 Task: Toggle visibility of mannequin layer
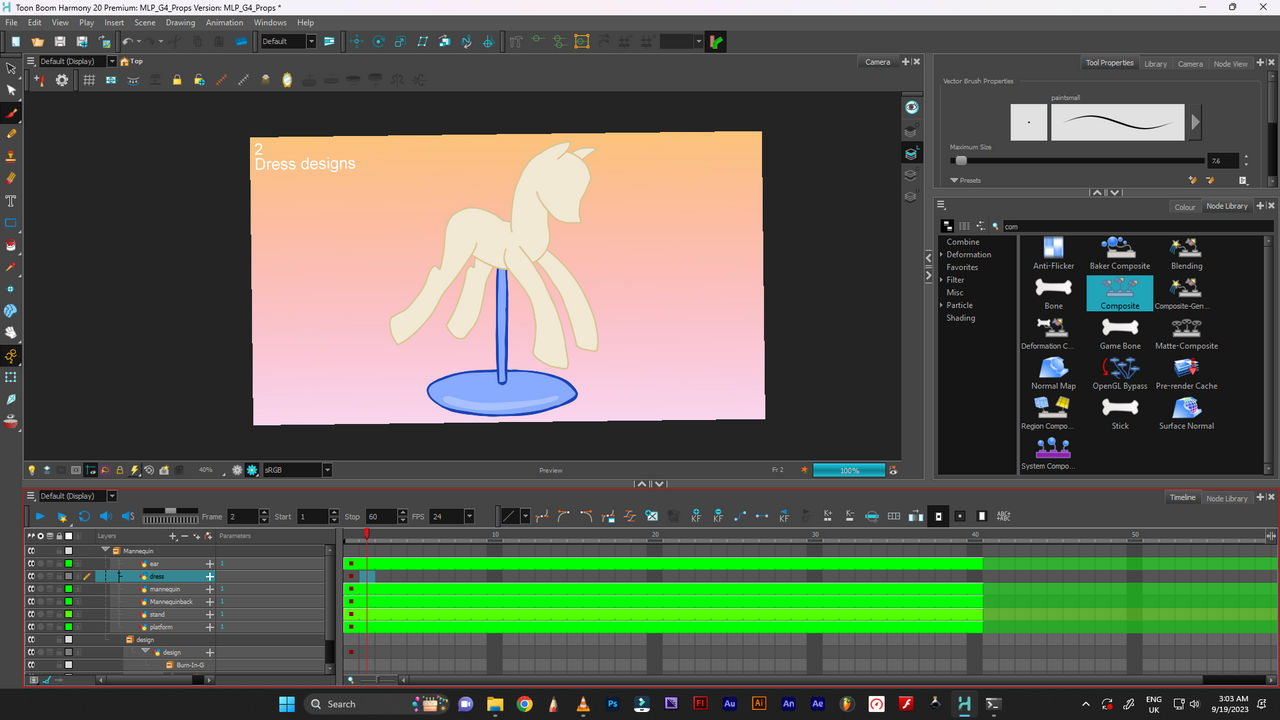coord(32,589)
